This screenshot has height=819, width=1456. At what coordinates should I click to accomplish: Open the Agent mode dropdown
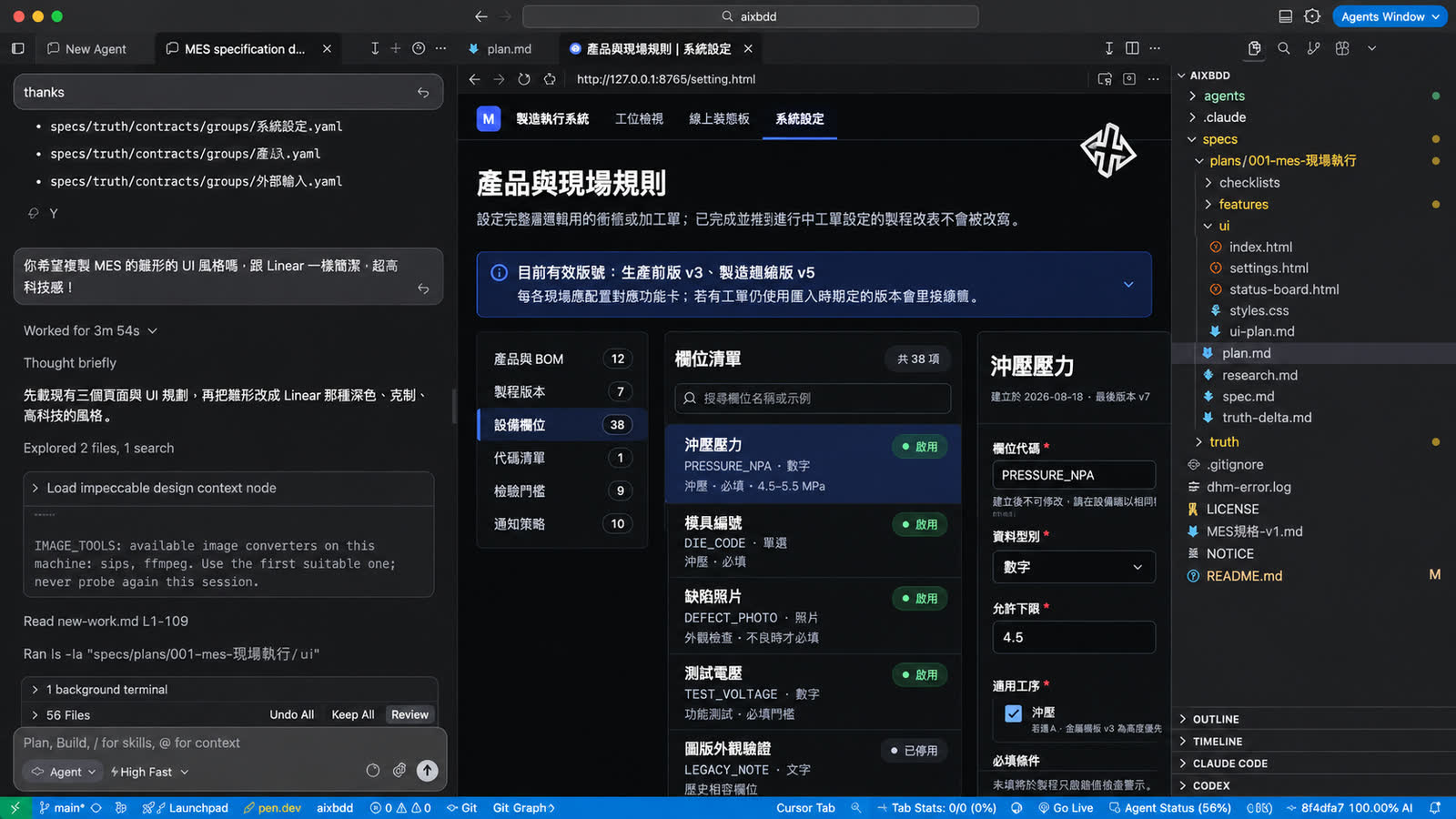tap(64, 772)
